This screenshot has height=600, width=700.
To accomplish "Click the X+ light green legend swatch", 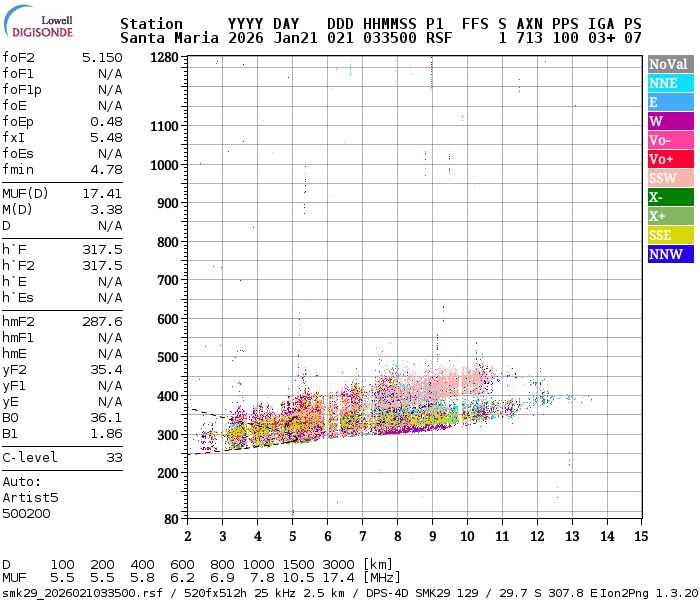I will tap(671, 216).
